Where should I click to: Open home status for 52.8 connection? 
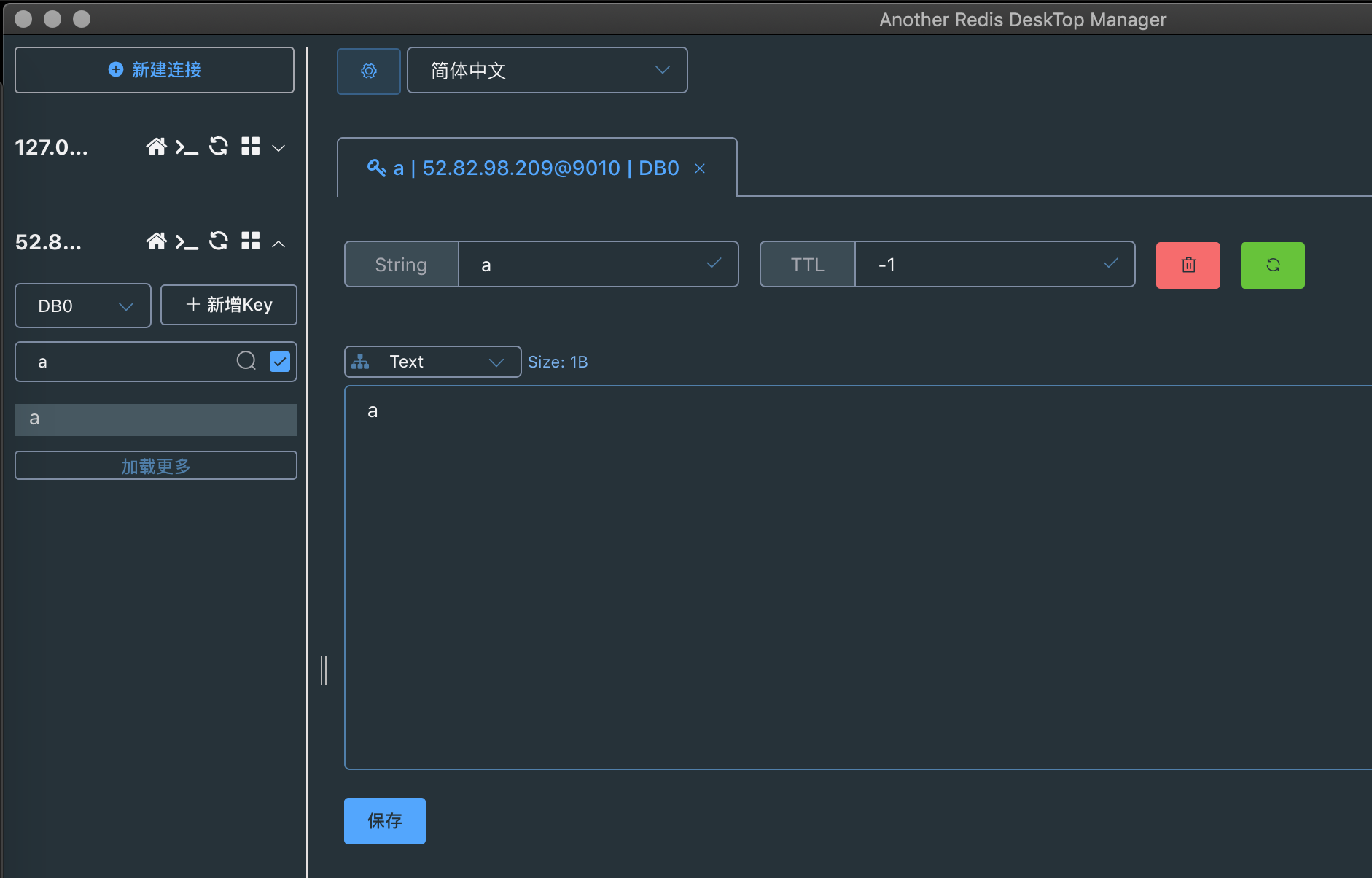point(156,241)
